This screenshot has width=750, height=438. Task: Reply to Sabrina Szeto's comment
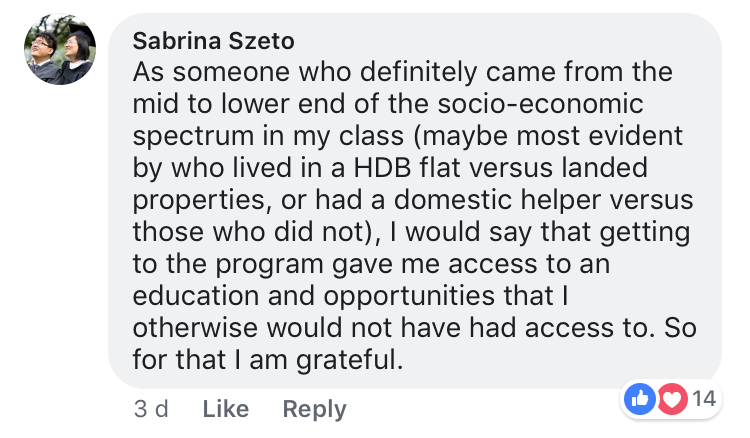coord(314,409)
